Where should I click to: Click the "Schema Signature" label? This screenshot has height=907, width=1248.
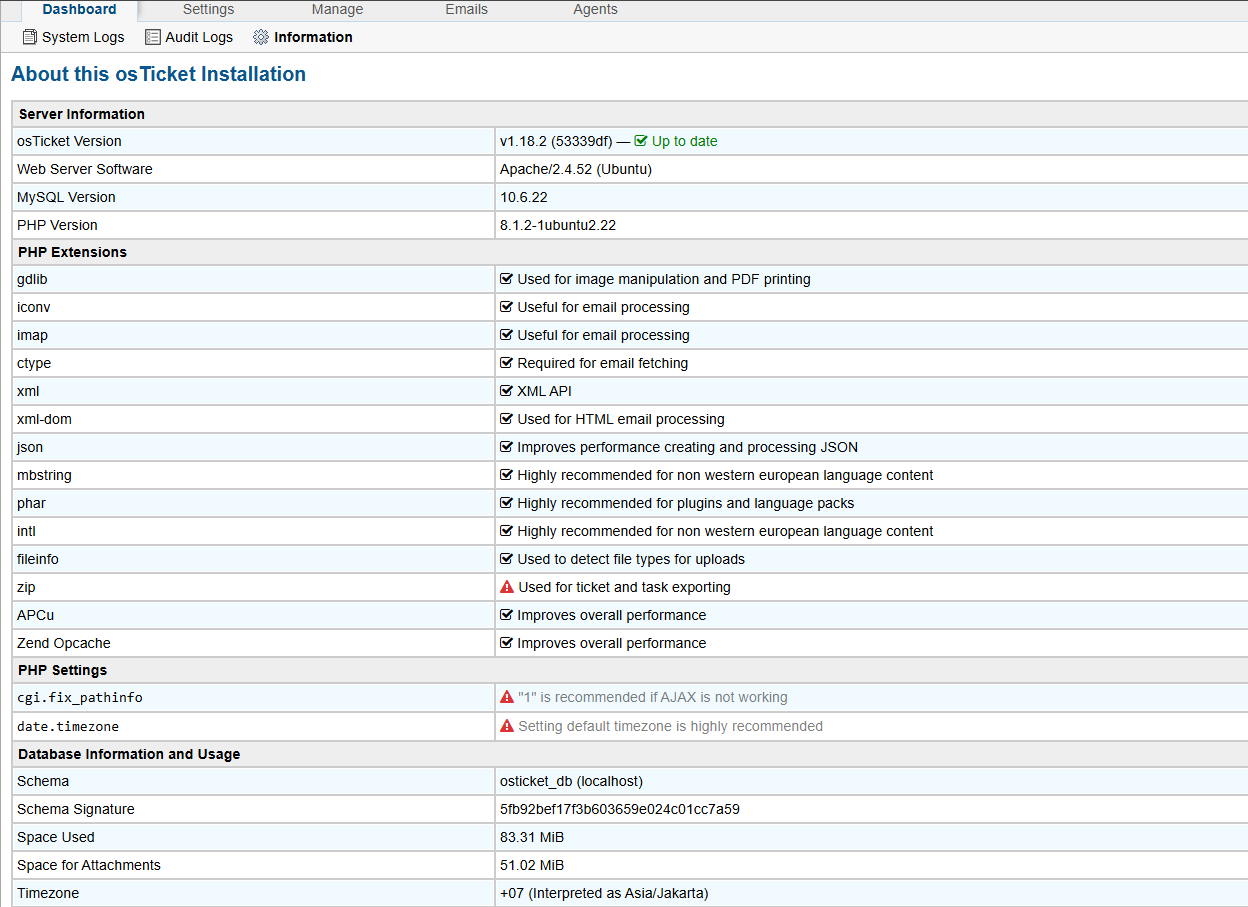(x=76, y=809)
